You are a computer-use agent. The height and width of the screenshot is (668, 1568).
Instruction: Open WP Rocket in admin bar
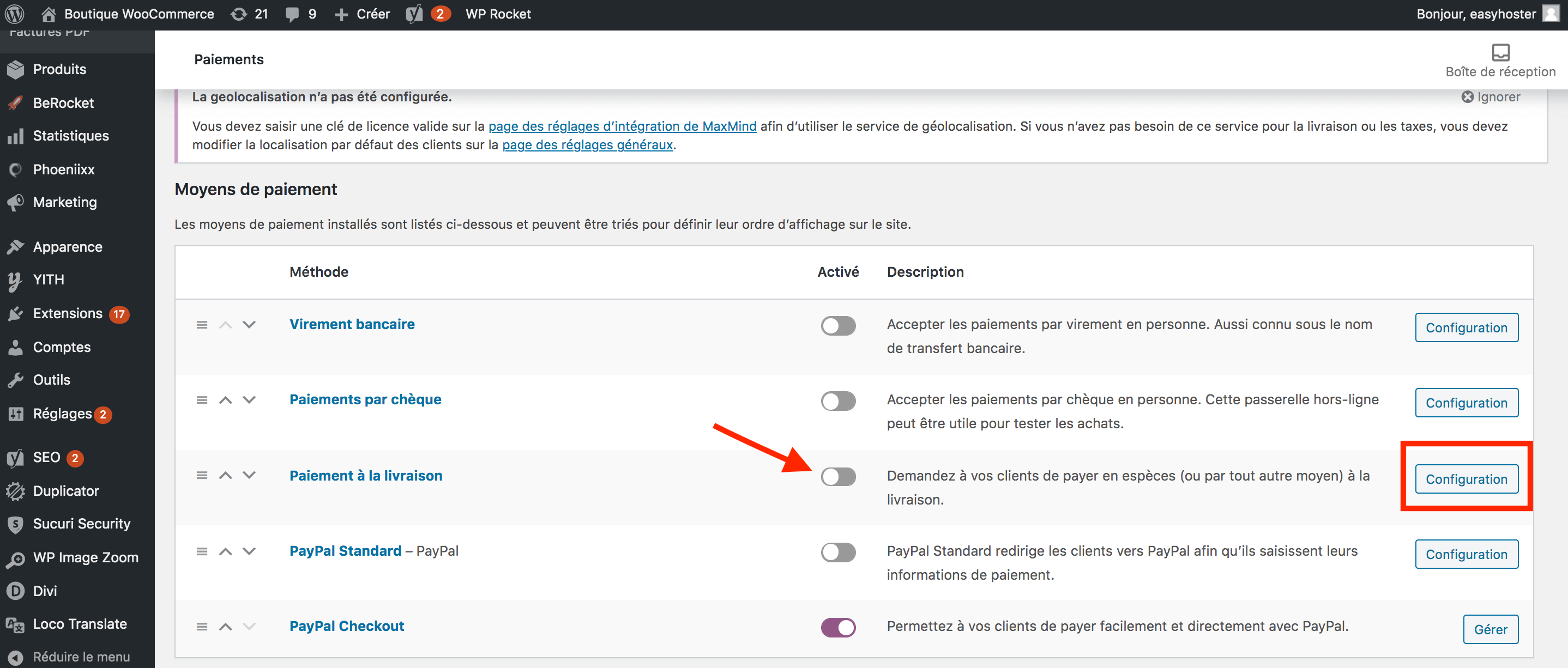pos(498,14)
